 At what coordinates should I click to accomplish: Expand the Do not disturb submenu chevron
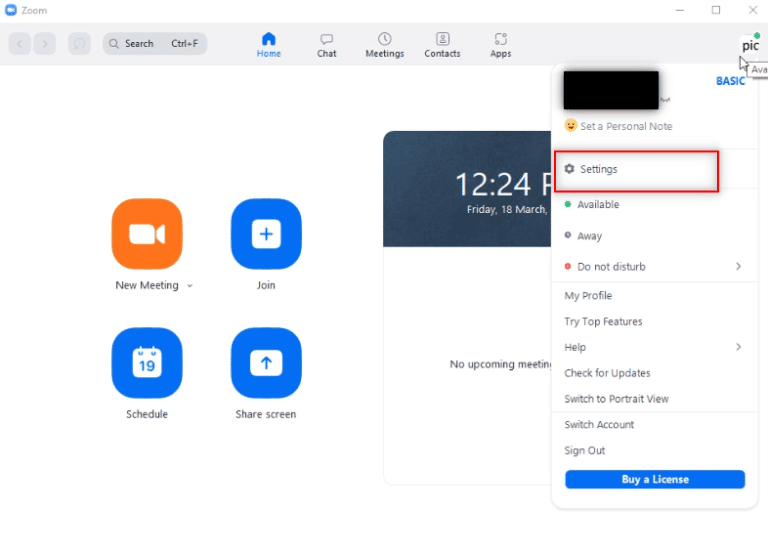click(739, 267)
